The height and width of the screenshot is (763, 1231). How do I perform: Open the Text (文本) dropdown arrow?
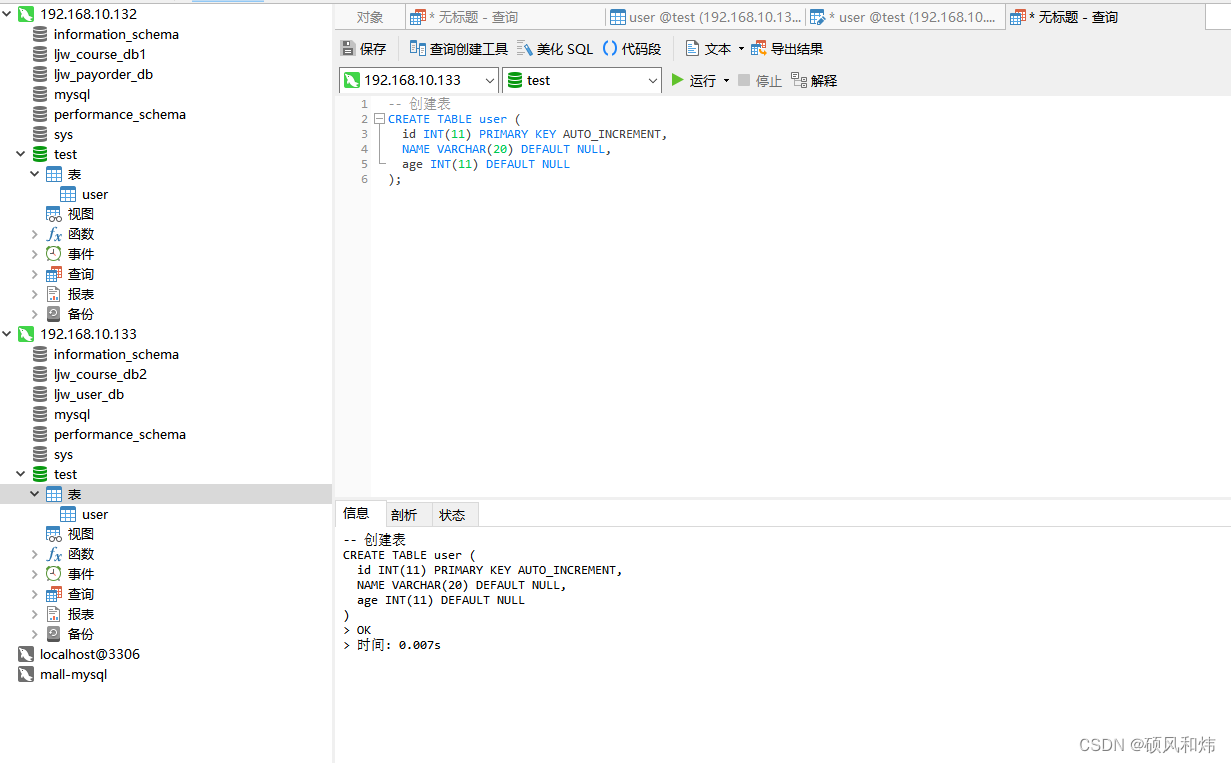(x=741, y=49)
